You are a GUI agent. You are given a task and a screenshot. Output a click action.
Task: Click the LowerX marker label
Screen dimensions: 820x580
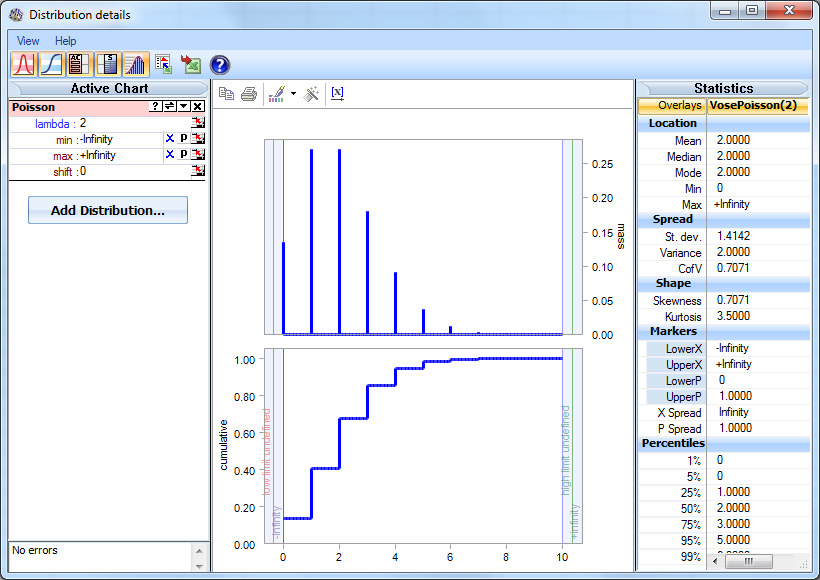coord(676,349)
